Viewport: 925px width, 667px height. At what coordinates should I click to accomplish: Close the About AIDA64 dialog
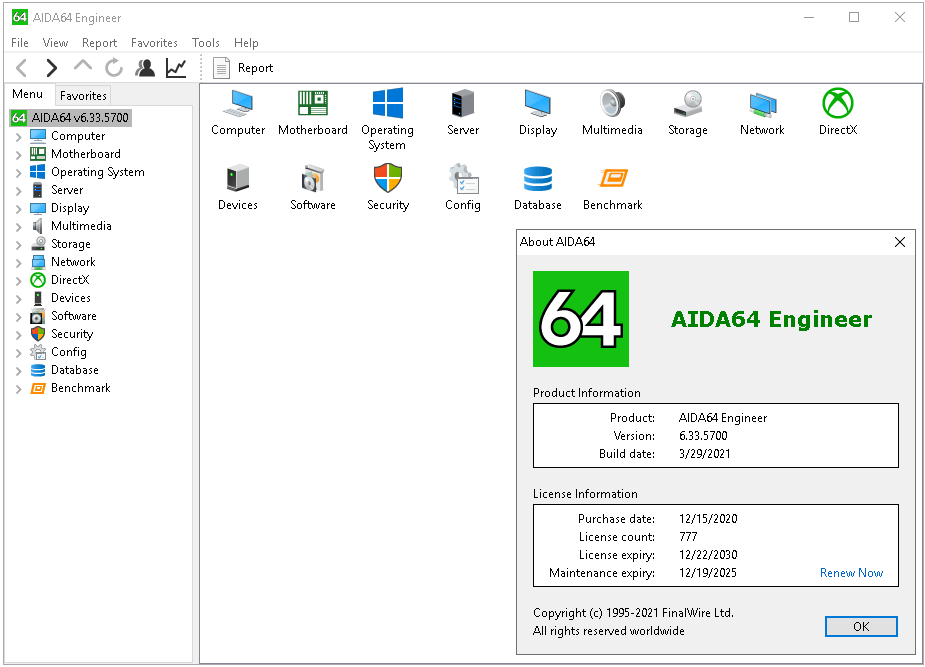(x=899, y=242)
